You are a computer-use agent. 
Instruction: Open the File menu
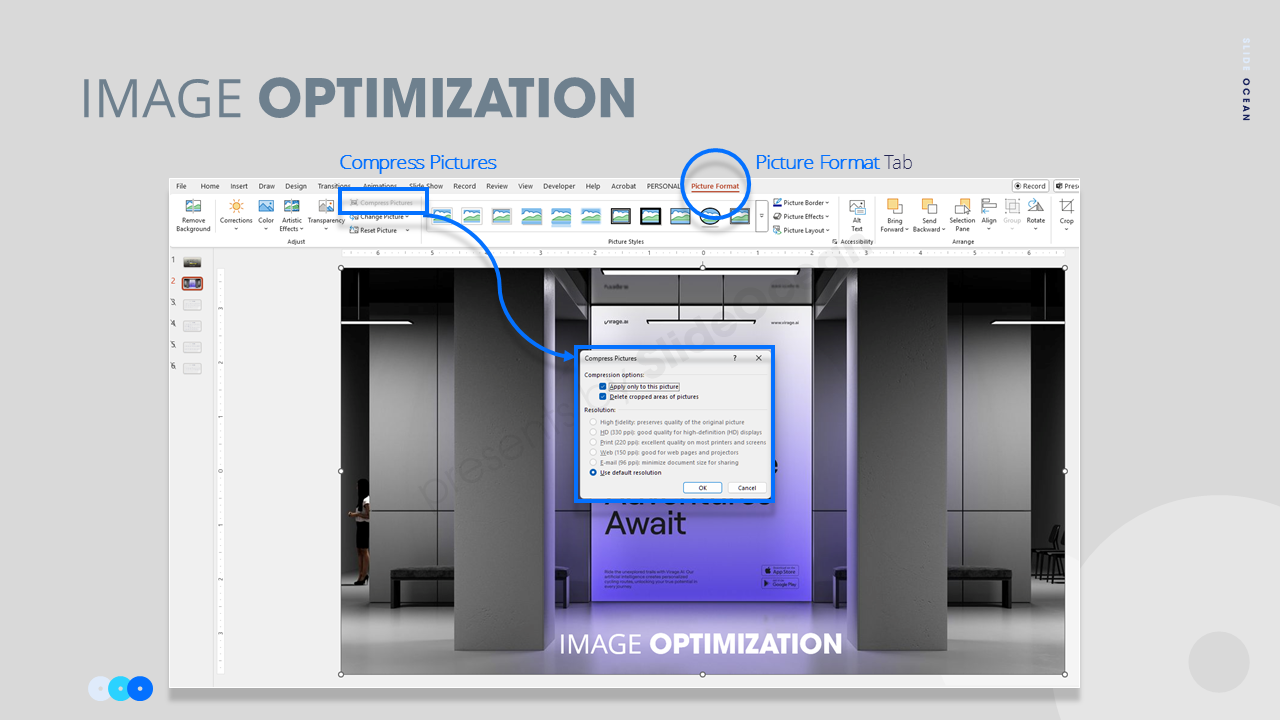coord(181,186)
